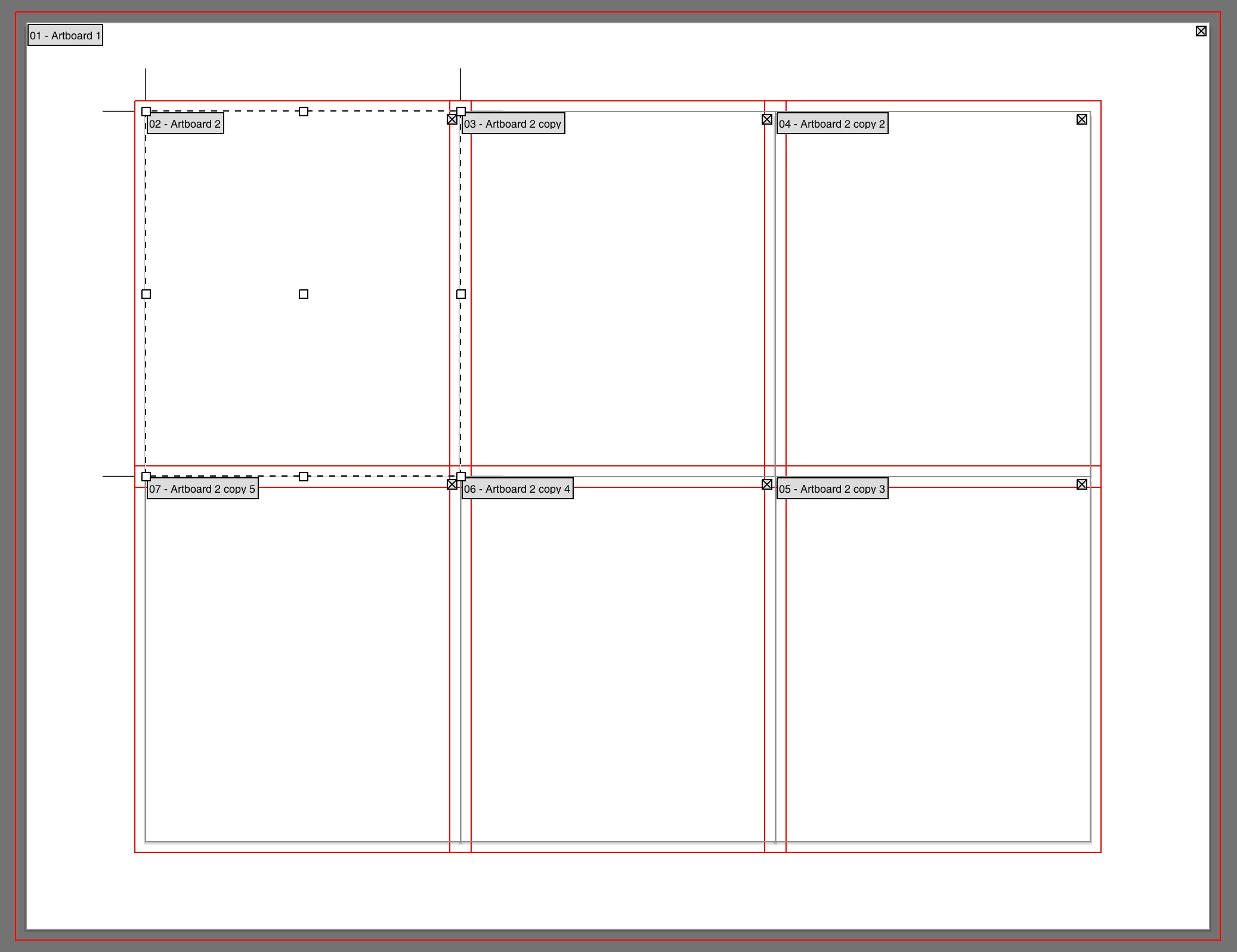The width and height of the screenshot is (1237, 952).
Task: Click the 06 - Artboard 2 copy 4 label
Action: tap(517, 489)
